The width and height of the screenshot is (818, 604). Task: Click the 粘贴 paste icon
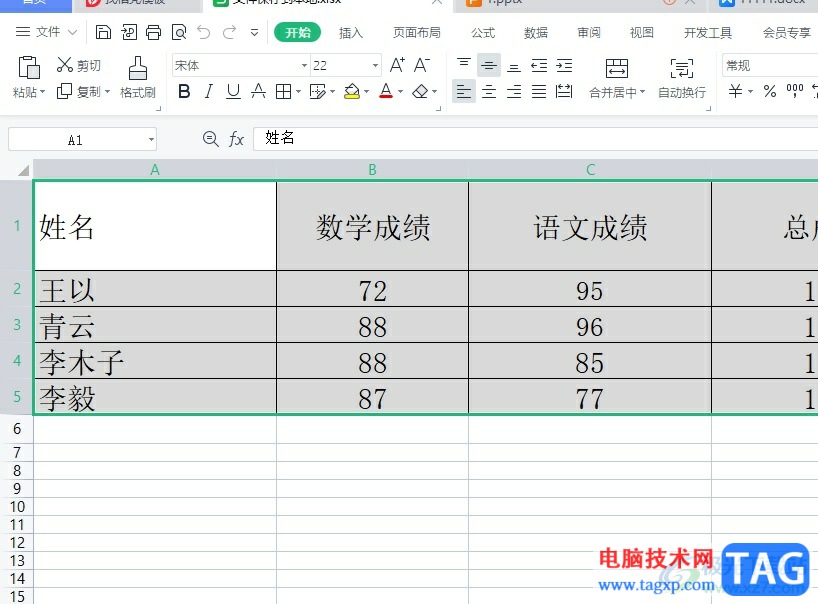pos(29,68)
